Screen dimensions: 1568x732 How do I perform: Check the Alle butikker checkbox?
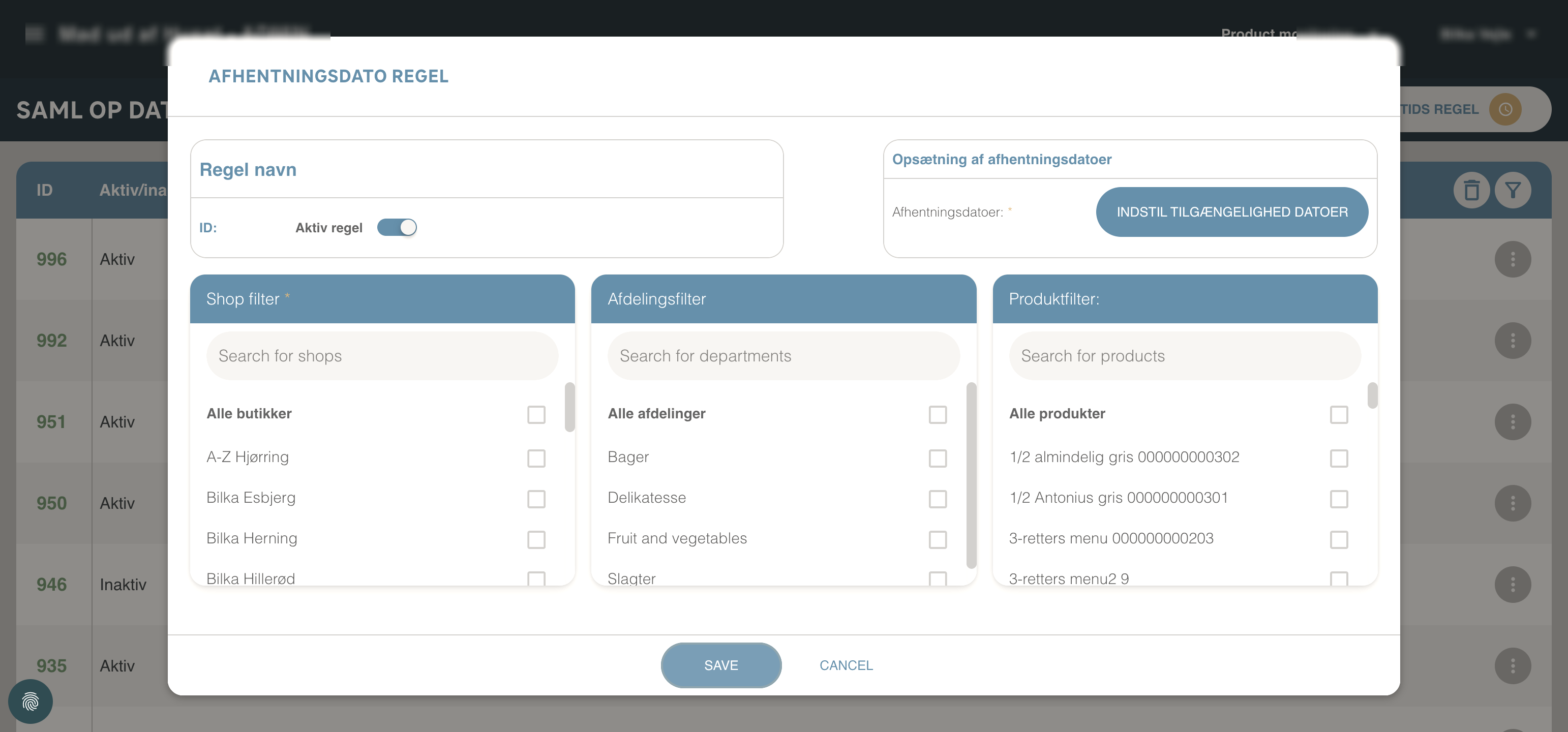pyautogui.click(x=536, y=414)
